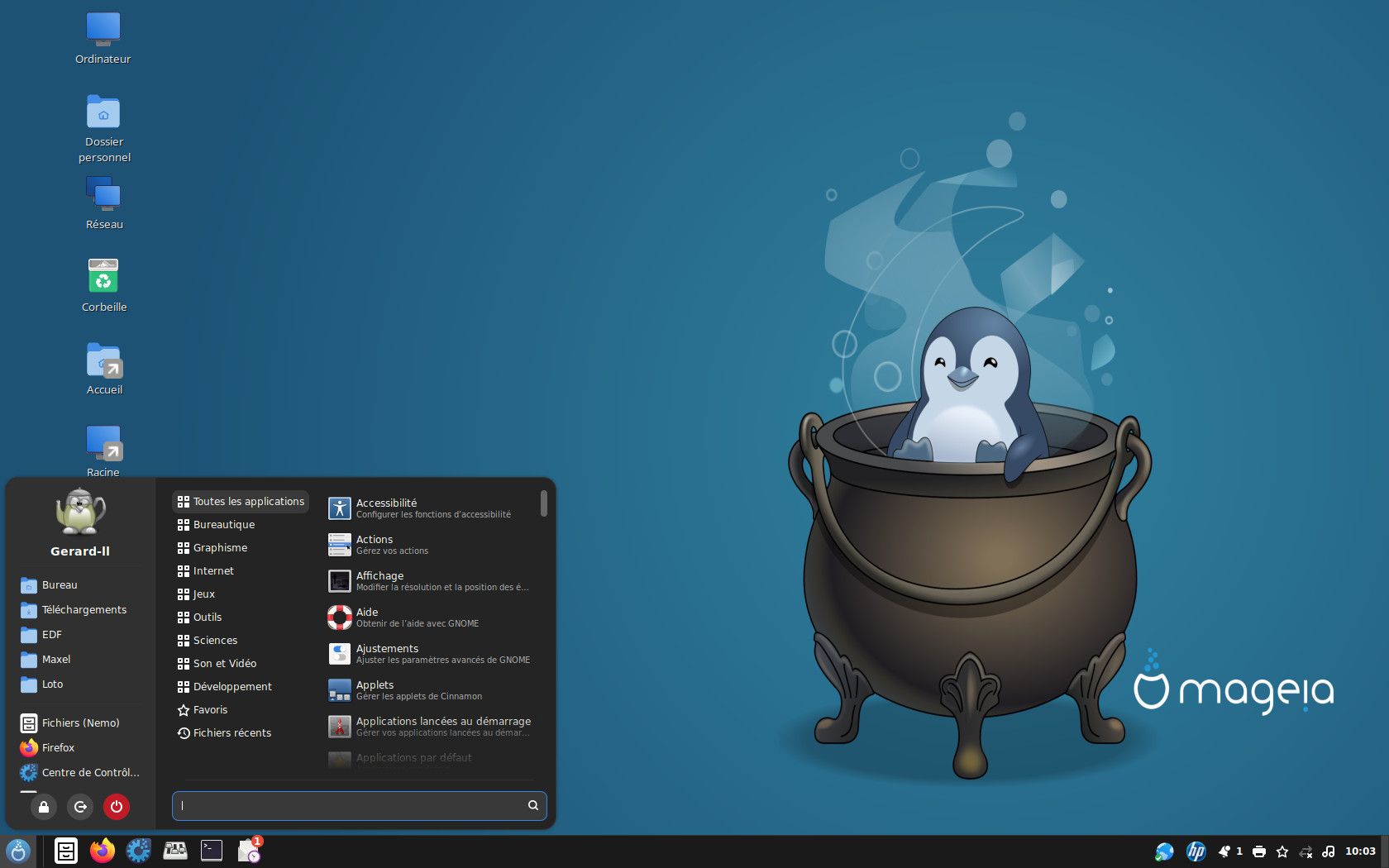Launch the terminal from the panel
This screenshot has width=1389, height=868.
click(x=212, y=851)
